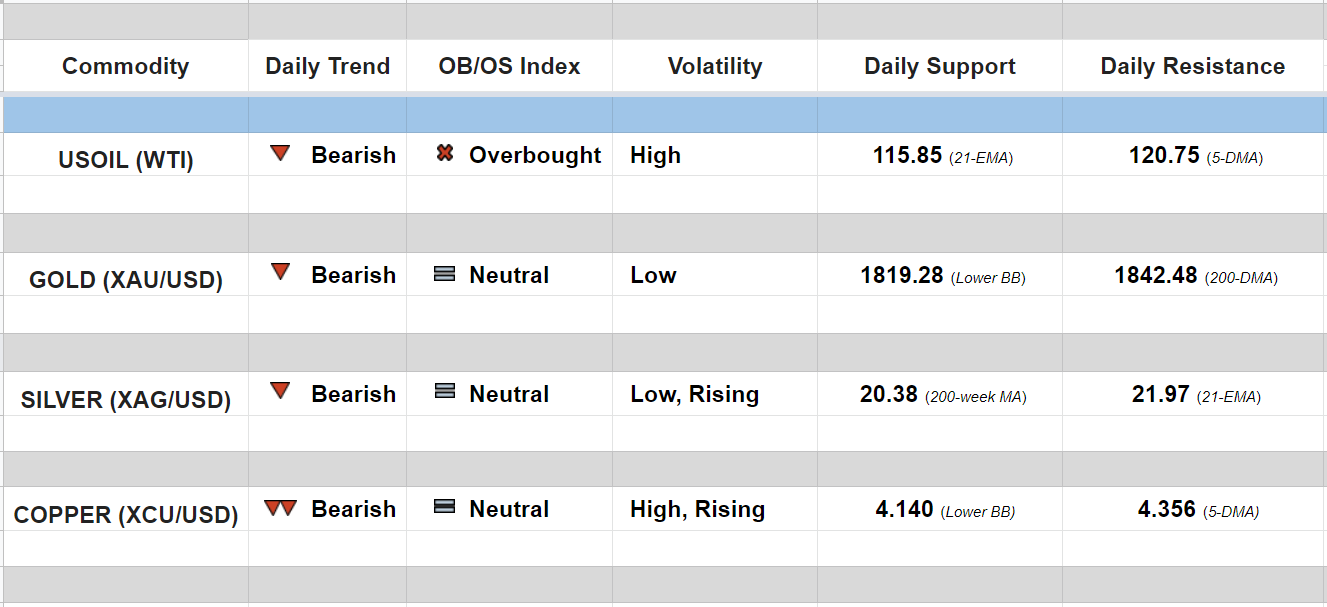Select the Daily Resistance header cell
1327x607 pixels.
[x=1192, y=67]
